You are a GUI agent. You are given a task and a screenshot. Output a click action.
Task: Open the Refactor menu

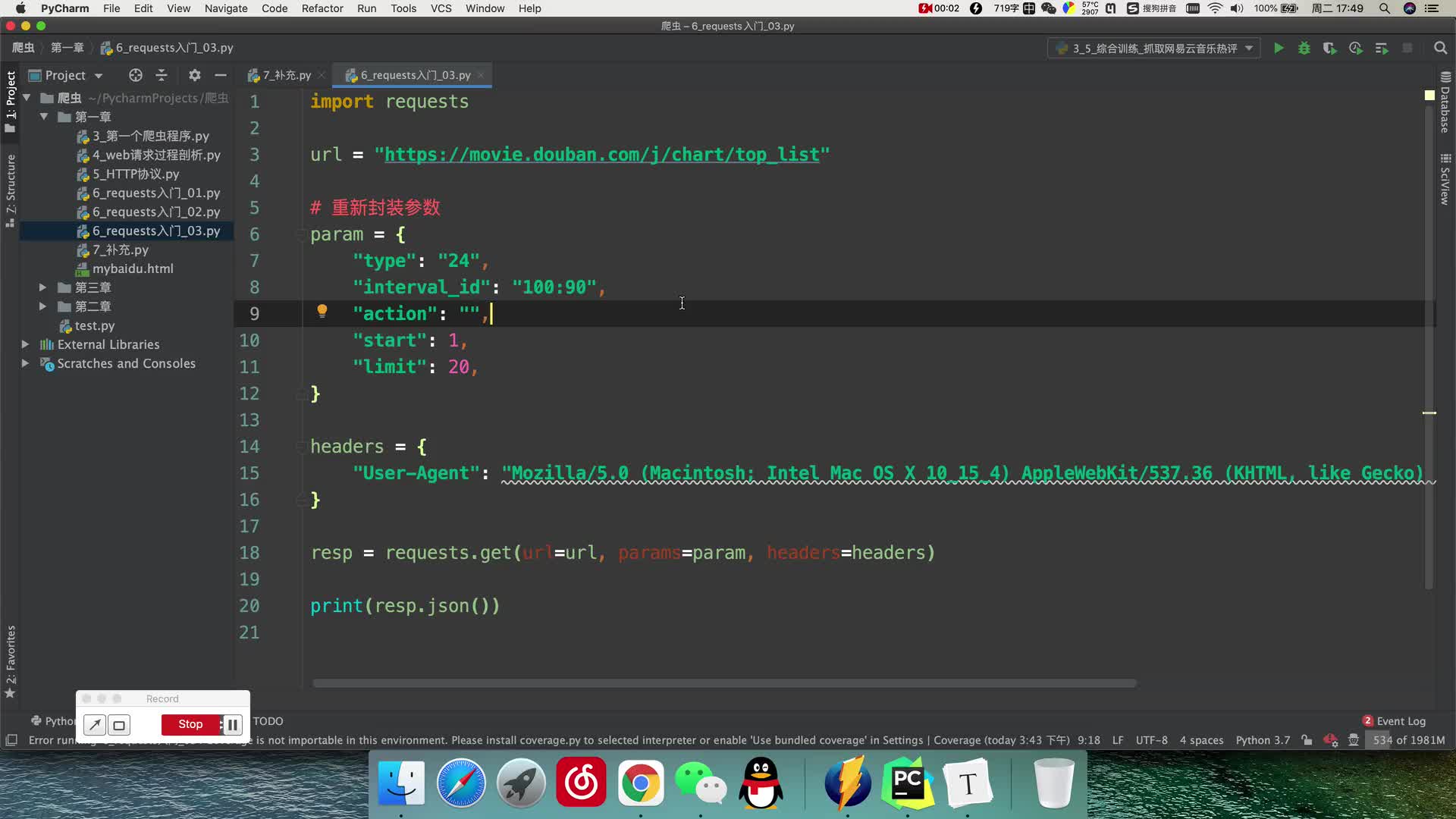tap(322, 8)
